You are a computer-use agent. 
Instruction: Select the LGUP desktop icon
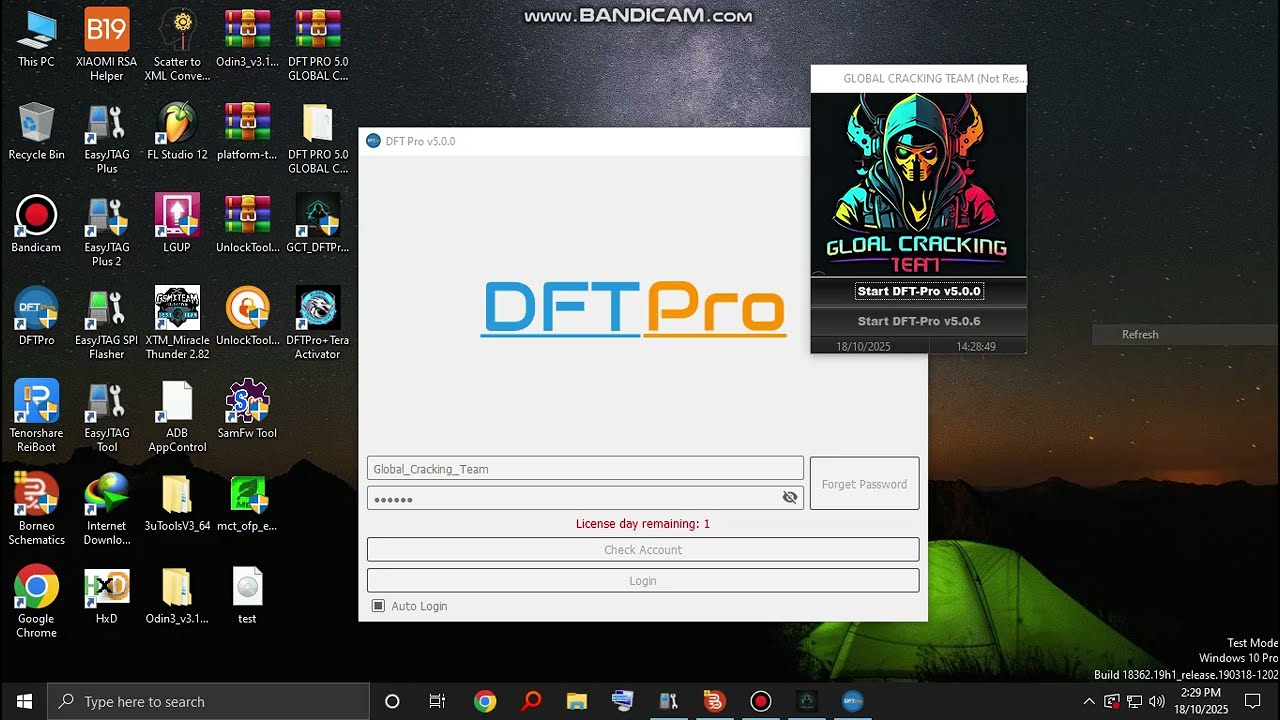tap(177, 224)
